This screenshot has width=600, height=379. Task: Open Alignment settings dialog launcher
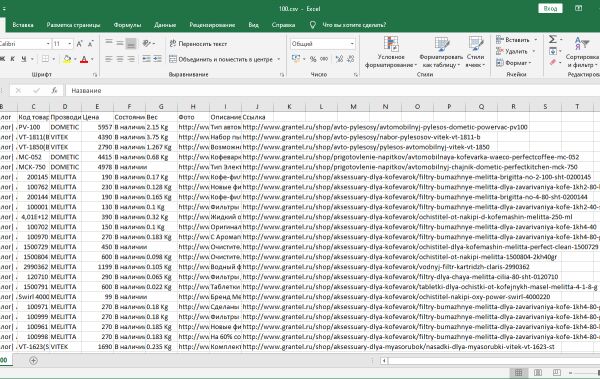click(x=282, y=75)
